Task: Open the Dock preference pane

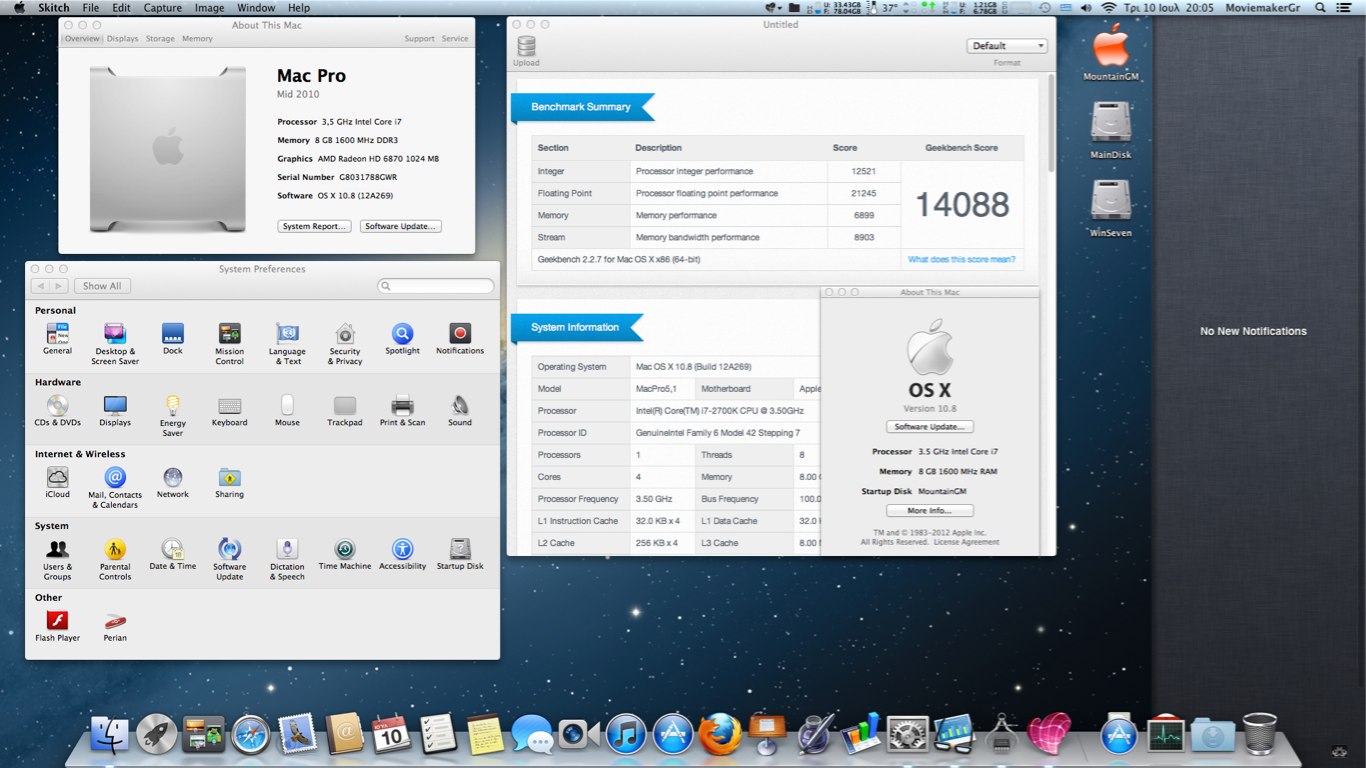Action: click(173, 339)
